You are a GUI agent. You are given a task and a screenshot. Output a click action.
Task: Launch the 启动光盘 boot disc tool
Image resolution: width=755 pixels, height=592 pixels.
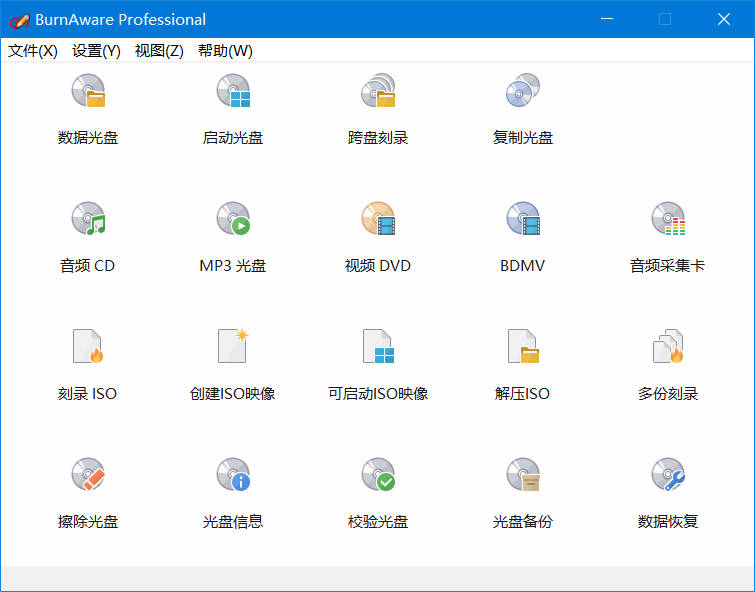pos(233,91)
